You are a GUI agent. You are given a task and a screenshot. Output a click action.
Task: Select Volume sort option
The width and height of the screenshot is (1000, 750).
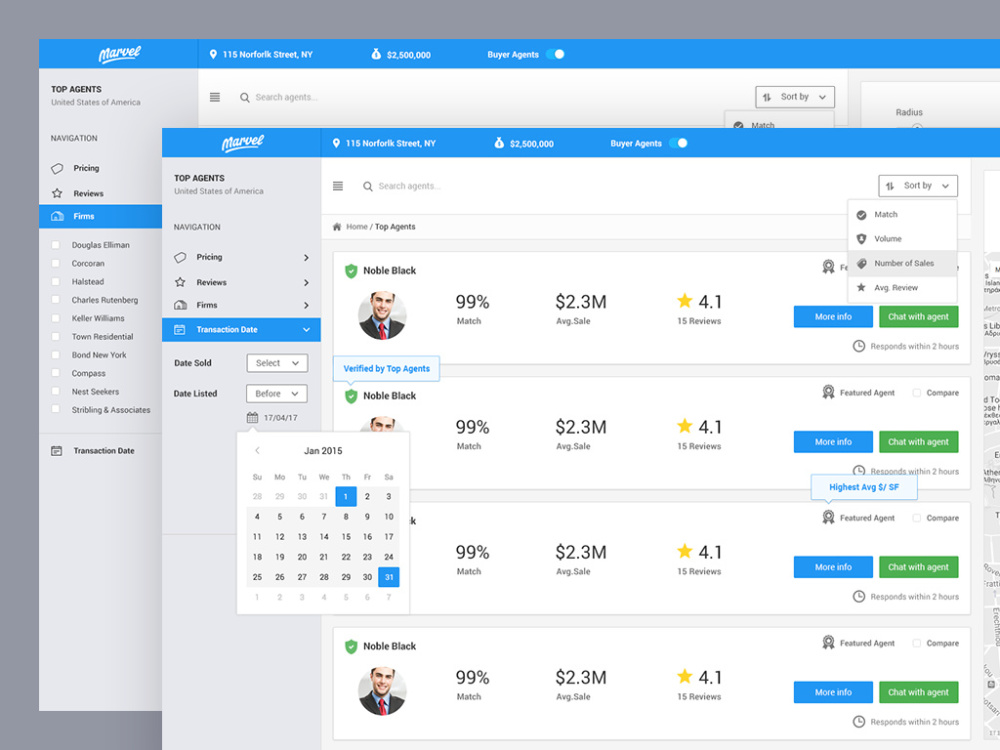[902, 239]
